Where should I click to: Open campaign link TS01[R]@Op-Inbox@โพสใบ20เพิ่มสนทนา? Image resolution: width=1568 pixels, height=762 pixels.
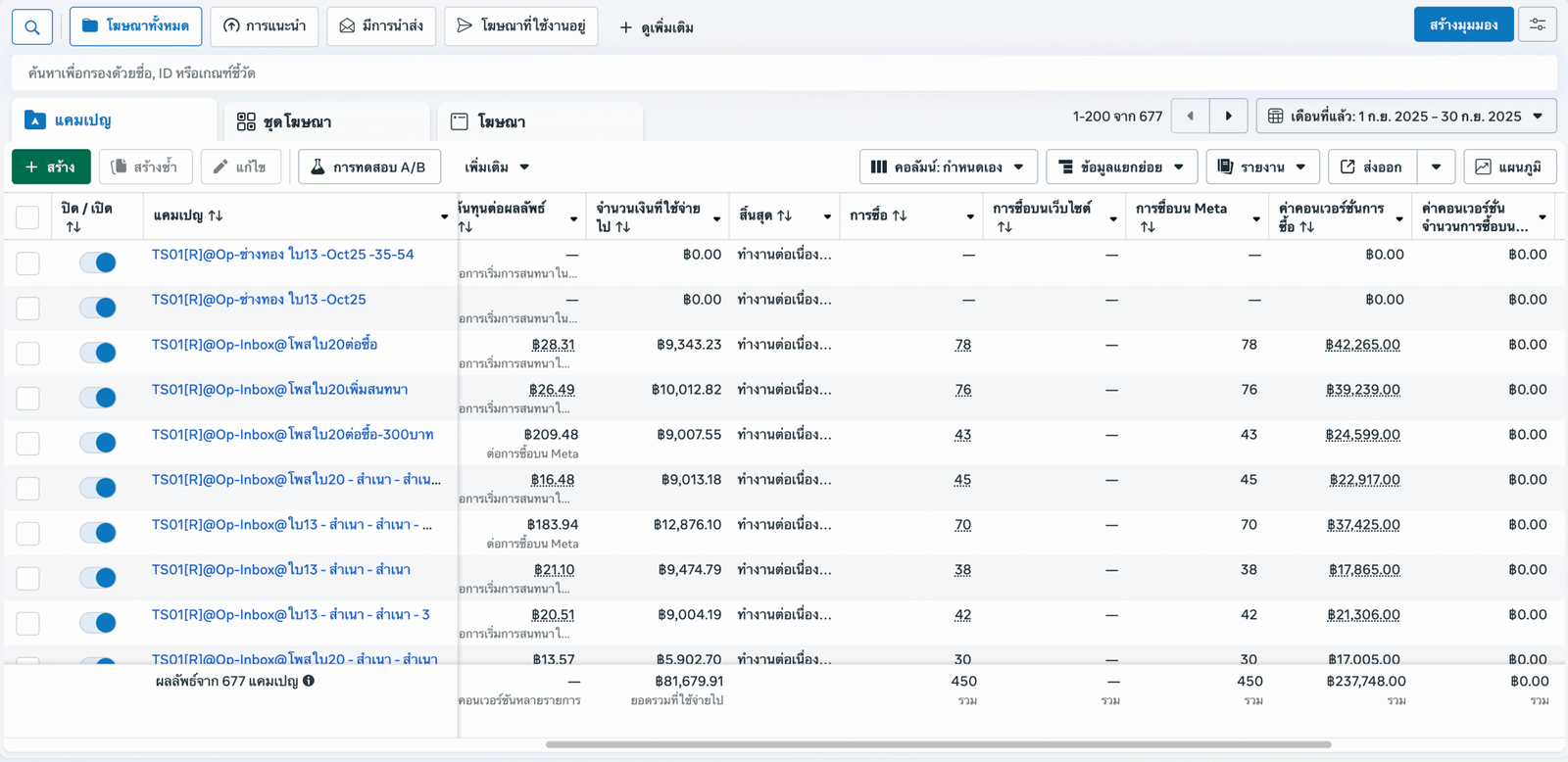coord(279,389)
